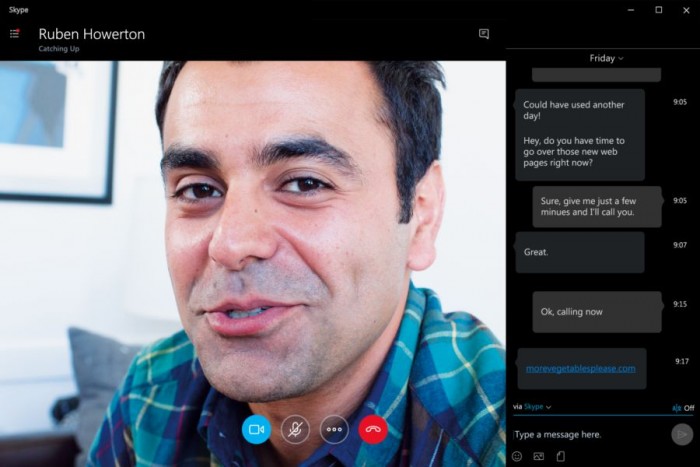
Task: Click Ruben Howerton contact name
Action: [92, 34]
